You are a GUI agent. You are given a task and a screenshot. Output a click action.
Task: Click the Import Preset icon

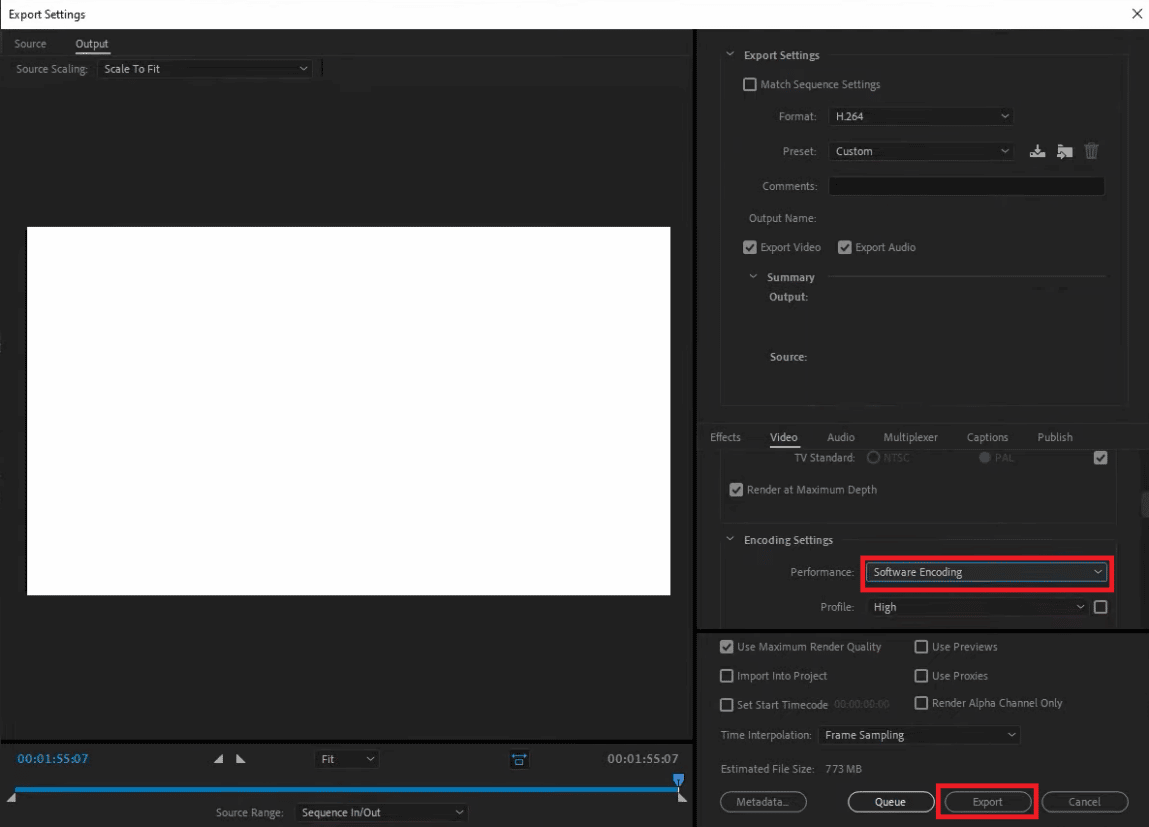point(1065,152)
